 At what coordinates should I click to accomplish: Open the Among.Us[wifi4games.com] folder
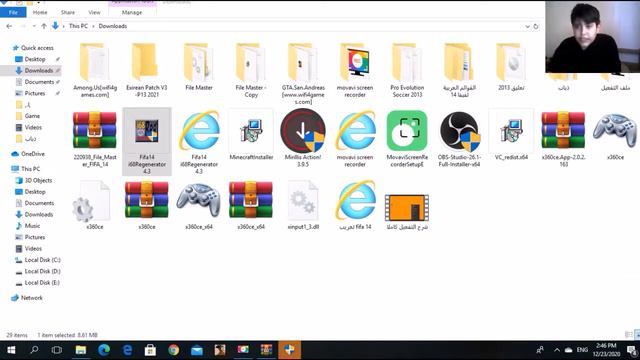tap(95, 70)
